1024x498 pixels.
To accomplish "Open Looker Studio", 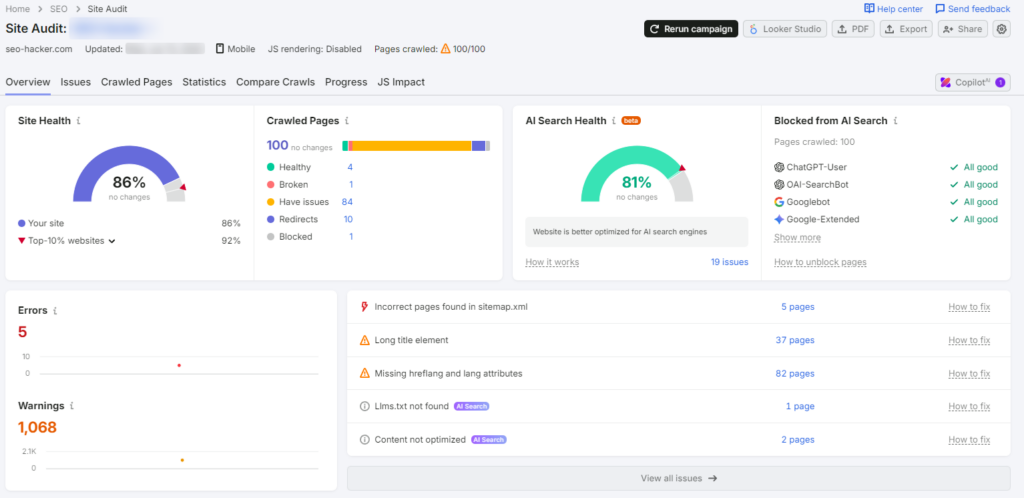I will (786, 29).
